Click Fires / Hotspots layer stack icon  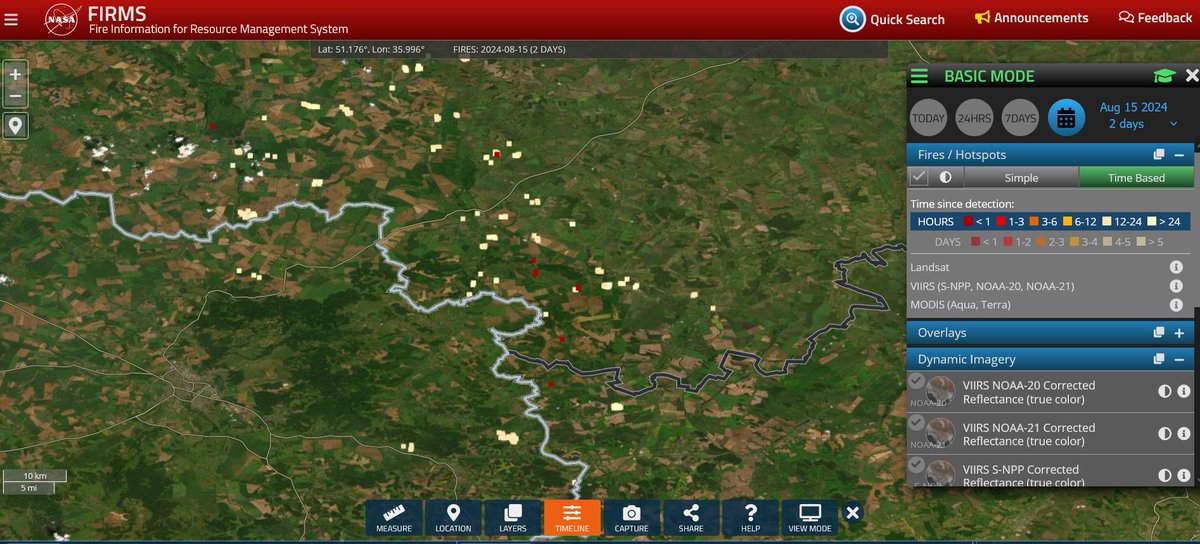tap(1158, 155)
